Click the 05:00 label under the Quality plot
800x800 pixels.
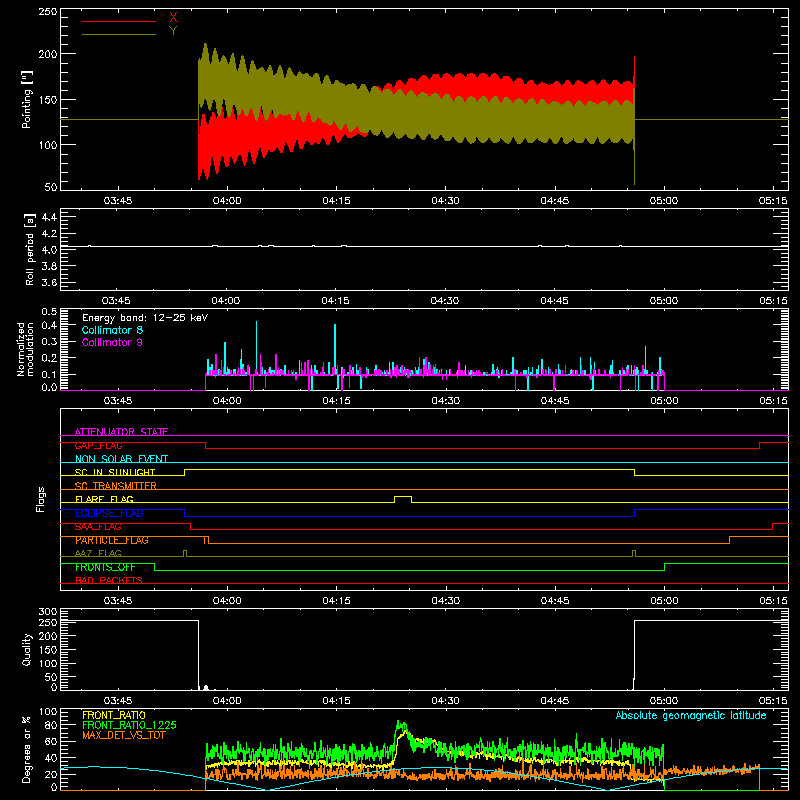(x=664, y=701)
